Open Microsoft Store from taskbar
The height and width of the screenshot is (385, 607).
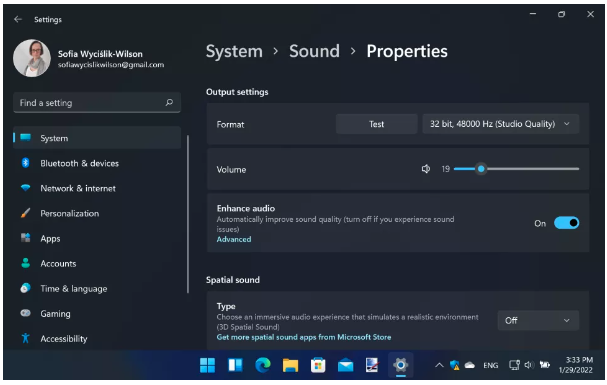[x=318, y=365]
